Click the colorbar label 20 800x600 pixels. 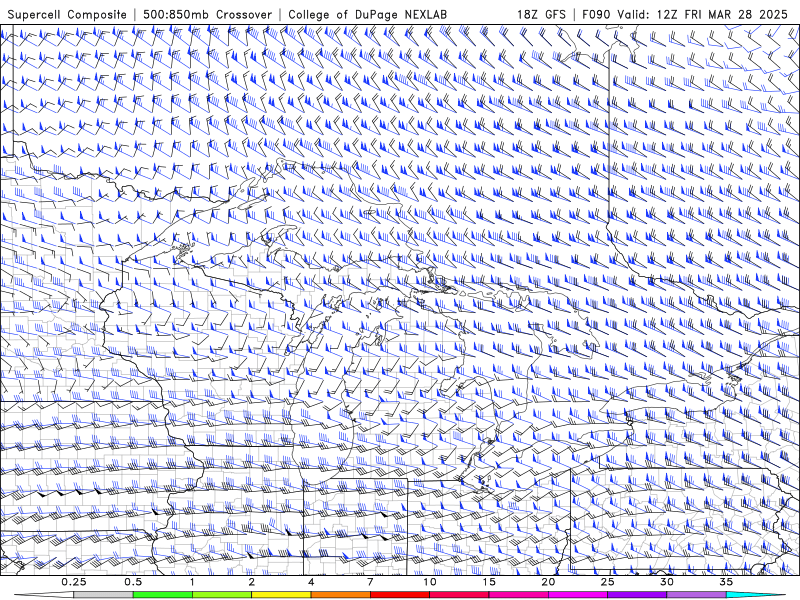tap(548, 582)
